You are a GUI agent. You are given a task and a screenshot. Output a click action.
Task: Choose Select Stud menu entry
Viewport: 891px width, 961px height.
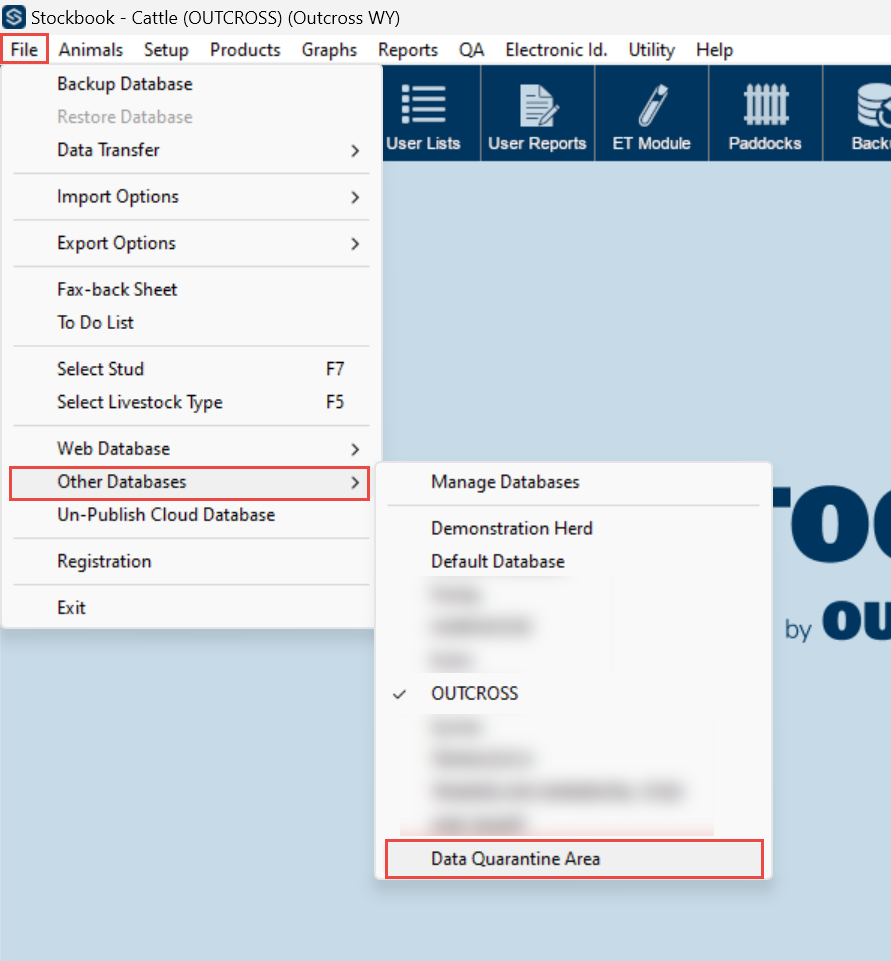(100, 369)
